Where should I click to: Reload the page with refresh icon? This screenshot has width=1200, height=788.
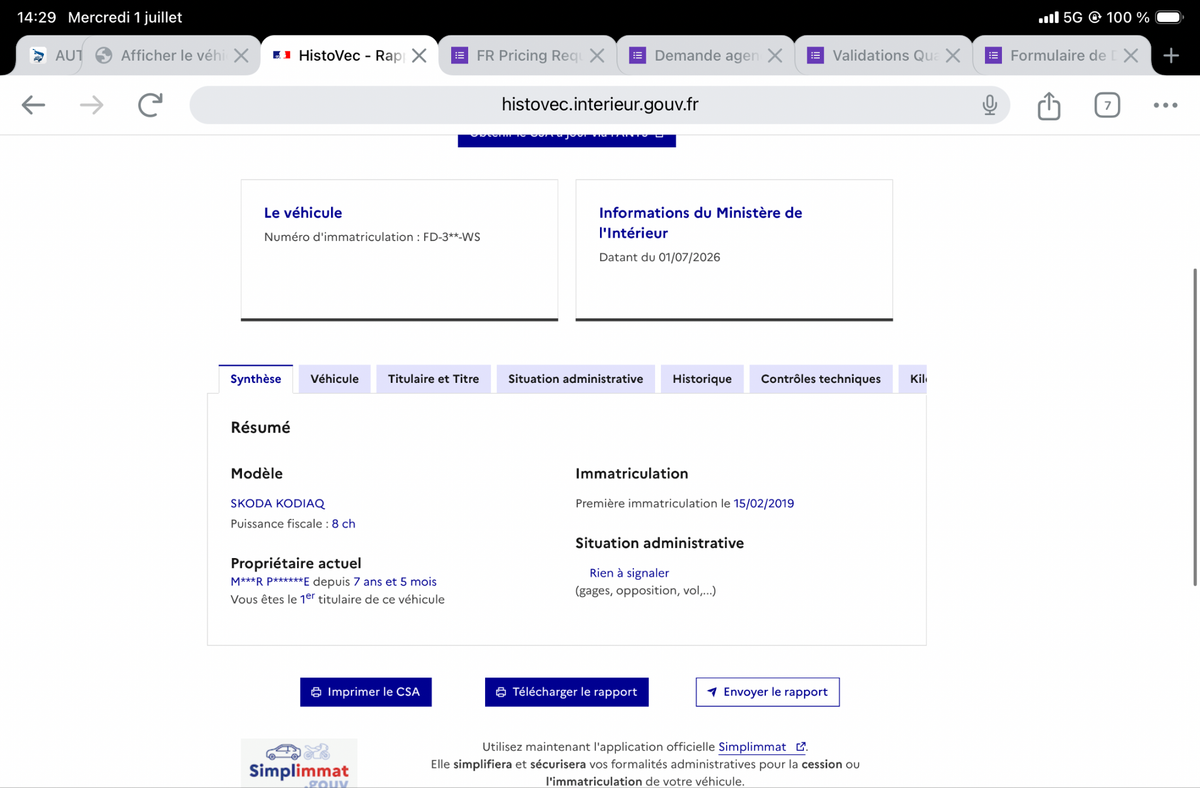[150, 105]
